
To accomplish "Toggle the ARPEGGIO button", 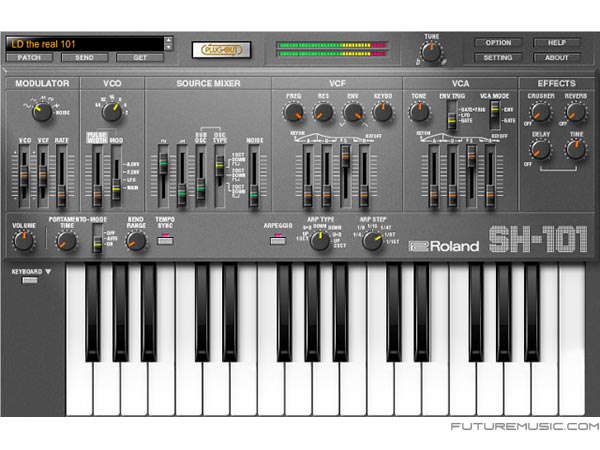I will tap(278, 240).
